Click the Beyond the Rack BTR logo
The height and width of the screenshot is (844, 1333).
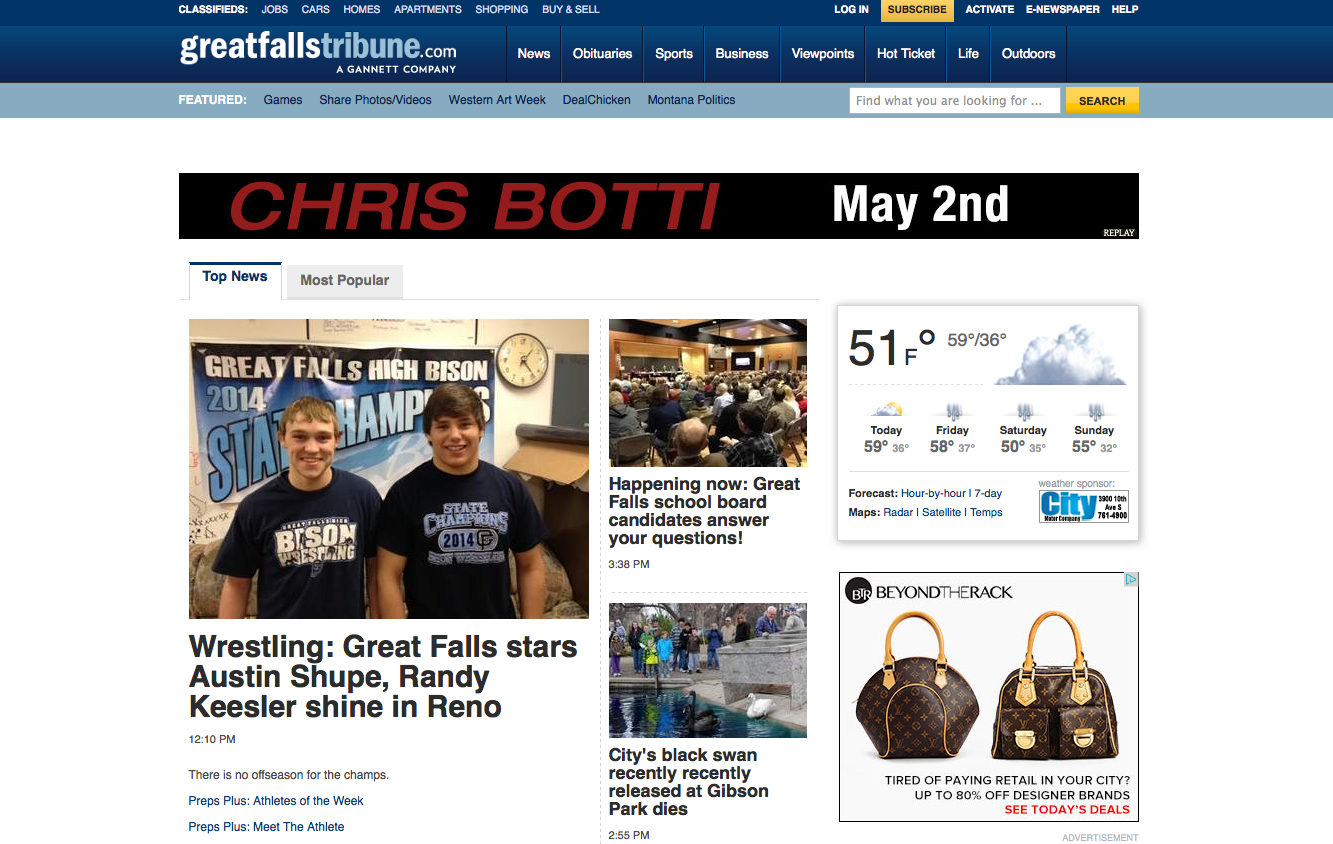click(859, 592)
